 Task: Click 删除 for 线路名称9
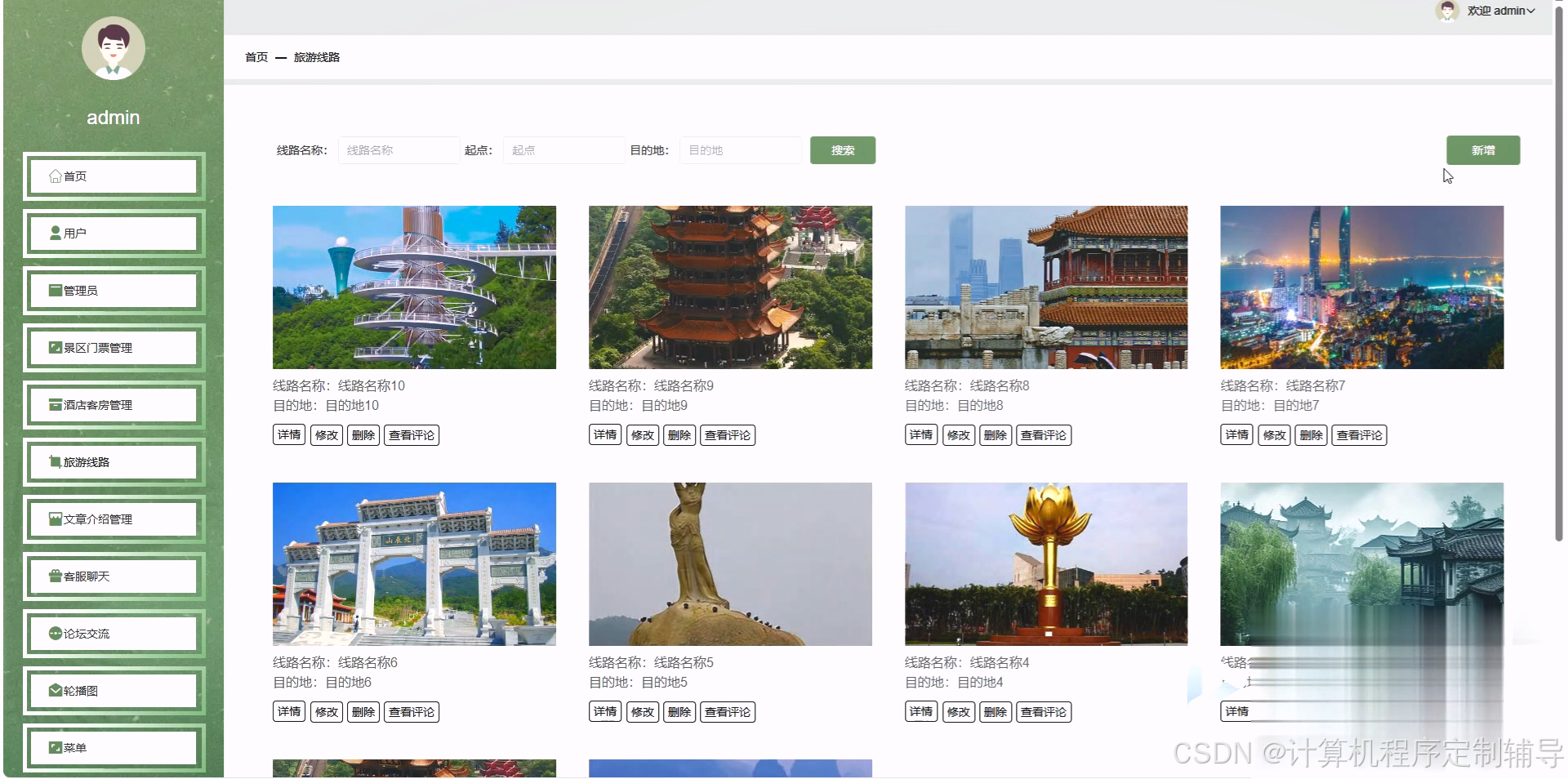click(x=679, y=435)
